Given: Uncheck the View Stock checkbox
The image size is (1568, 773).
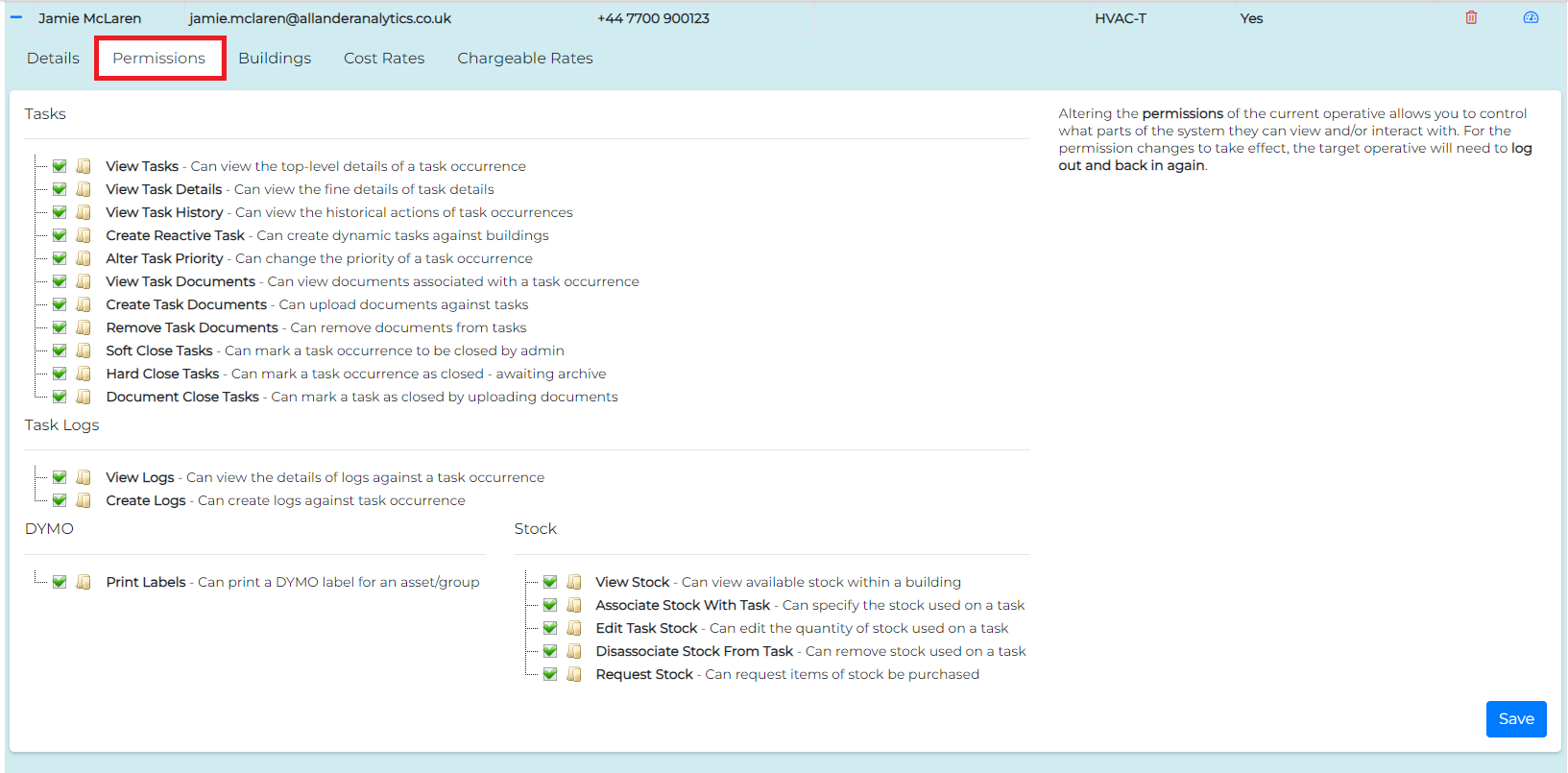Looking at the screenshot, I should (x=550, y=582).
